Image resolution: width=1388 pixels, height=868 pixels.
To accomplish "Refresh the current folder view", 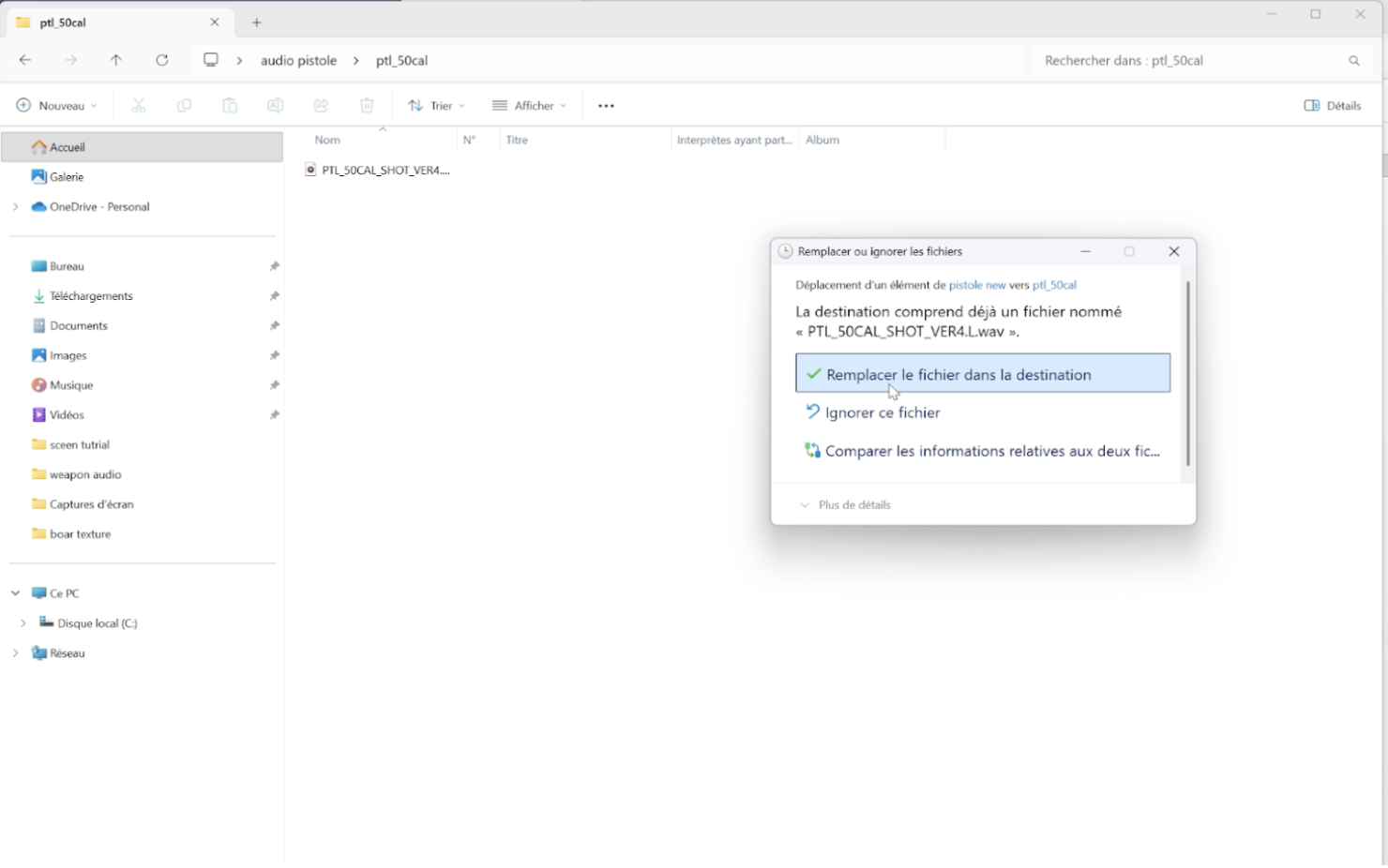I will [x=162, y=60].
